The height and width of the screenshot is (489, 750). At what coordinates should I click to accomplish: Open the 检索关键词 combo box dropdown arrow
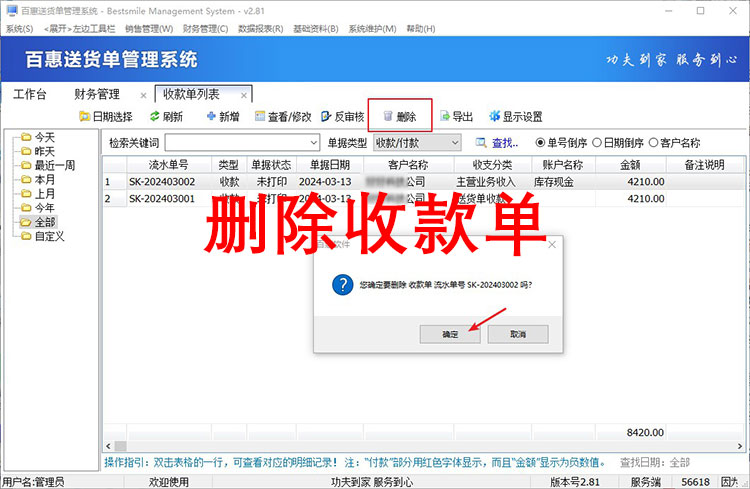click(x=314, y=143)
